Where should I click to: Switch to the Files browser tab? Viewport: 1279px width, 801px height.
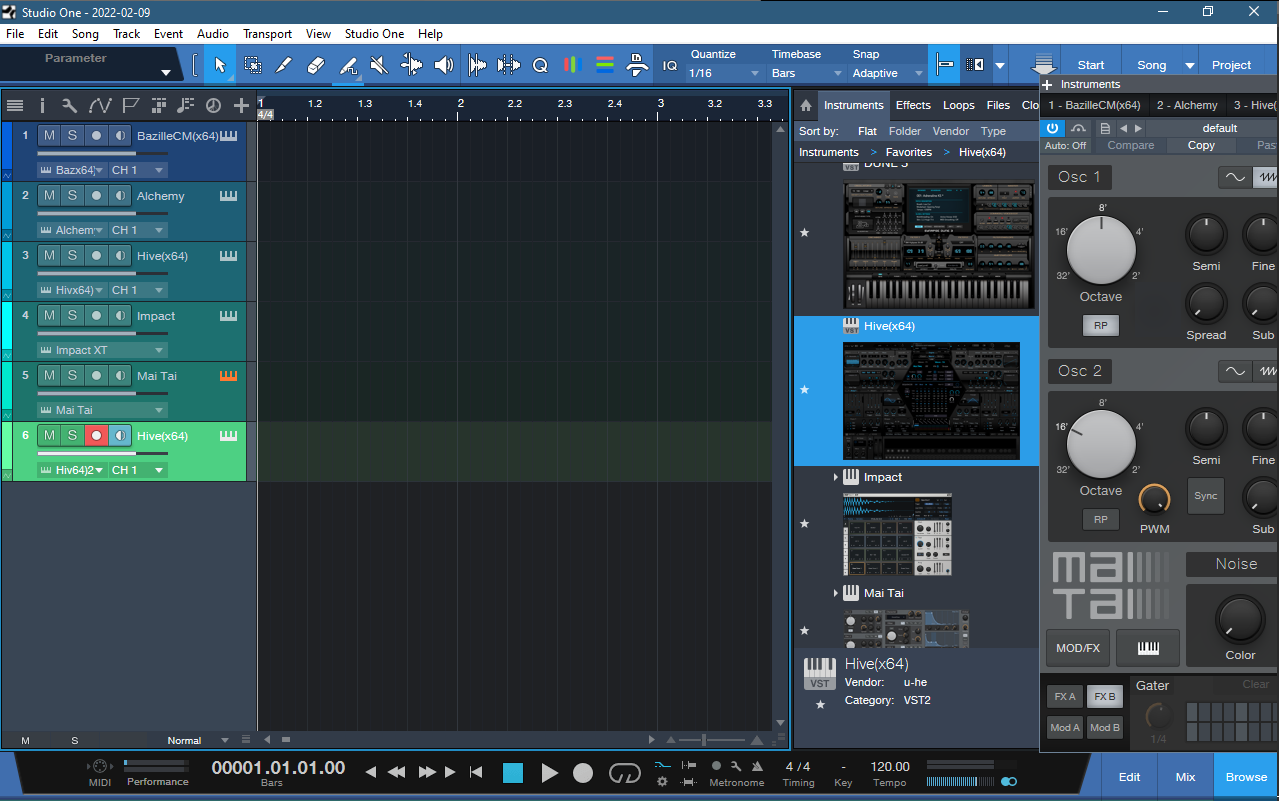[x=998, y=105]
